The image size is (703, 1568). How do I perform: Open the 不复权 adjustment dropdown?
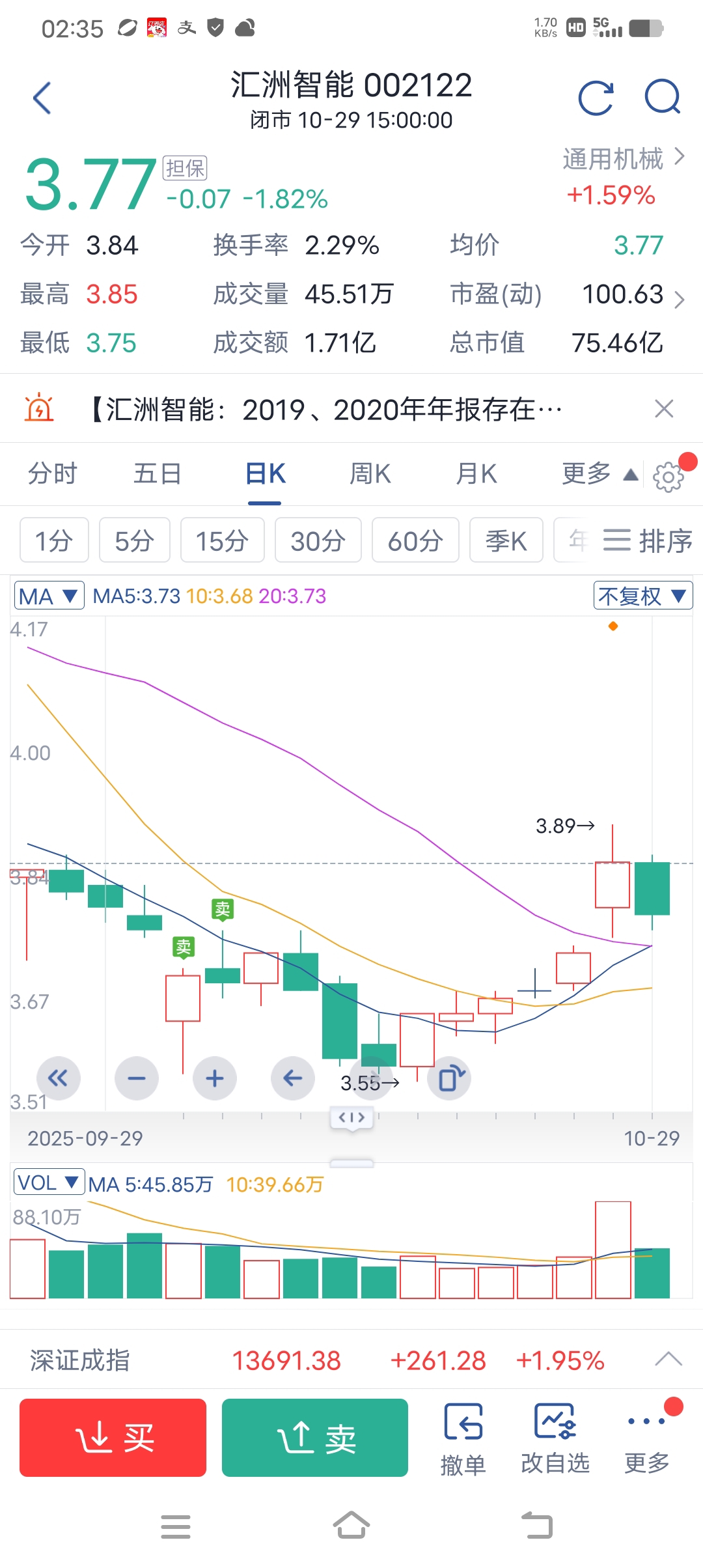[643, 596]
